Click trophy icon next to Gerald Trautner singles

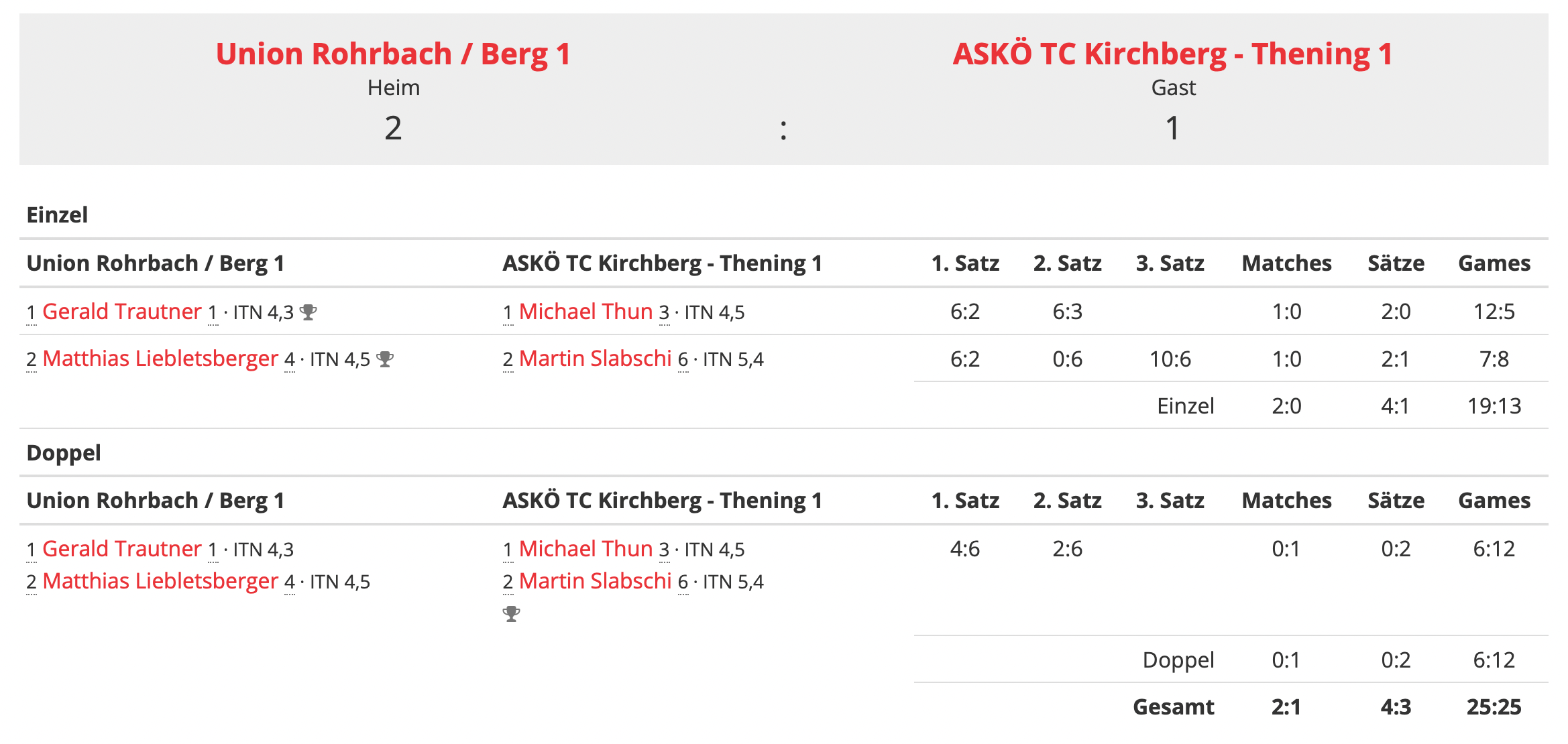point(309,312)
